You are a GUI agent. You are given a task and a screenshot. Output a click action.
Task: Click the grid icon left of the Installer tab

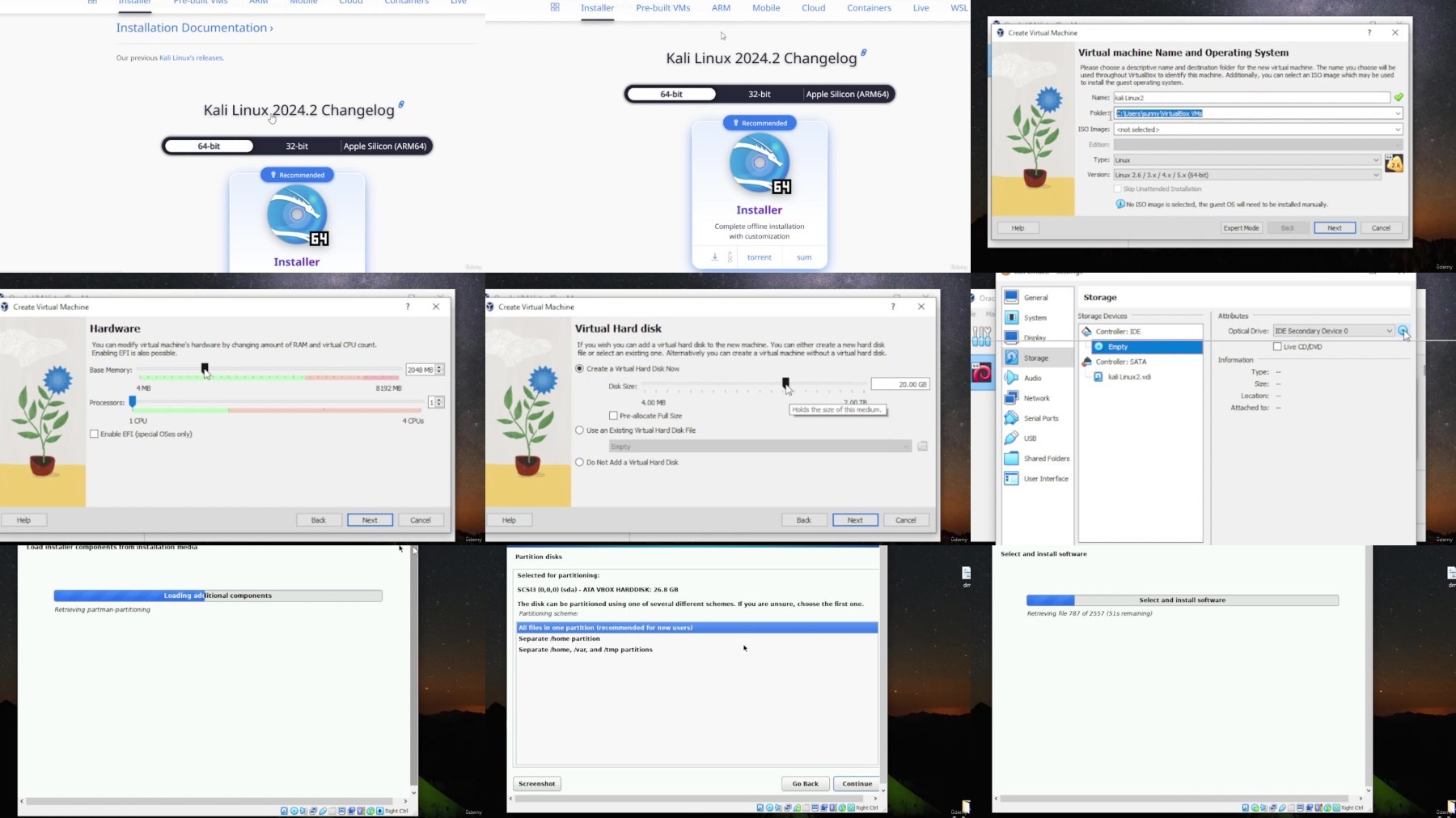point(555,7)
